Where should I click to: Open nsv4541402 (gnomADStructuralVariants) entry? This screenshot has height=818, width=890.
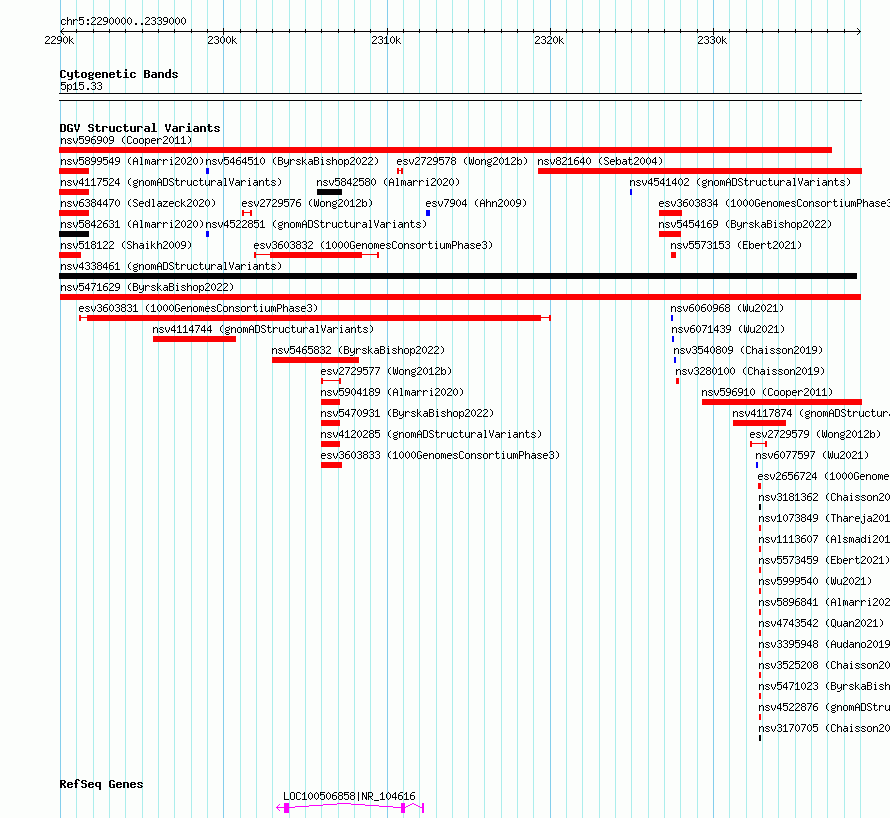click(740, 182)
